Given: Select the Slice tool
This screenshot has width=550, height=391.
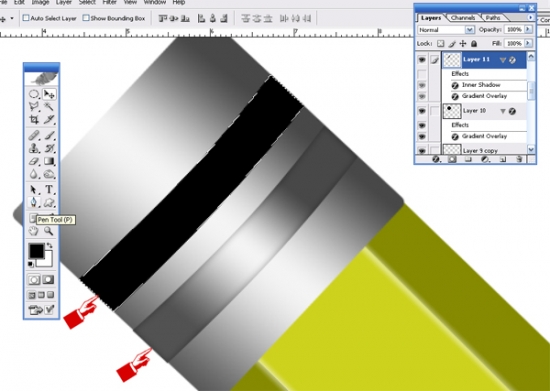Looking at the screenshot, I should pos(49,119).
